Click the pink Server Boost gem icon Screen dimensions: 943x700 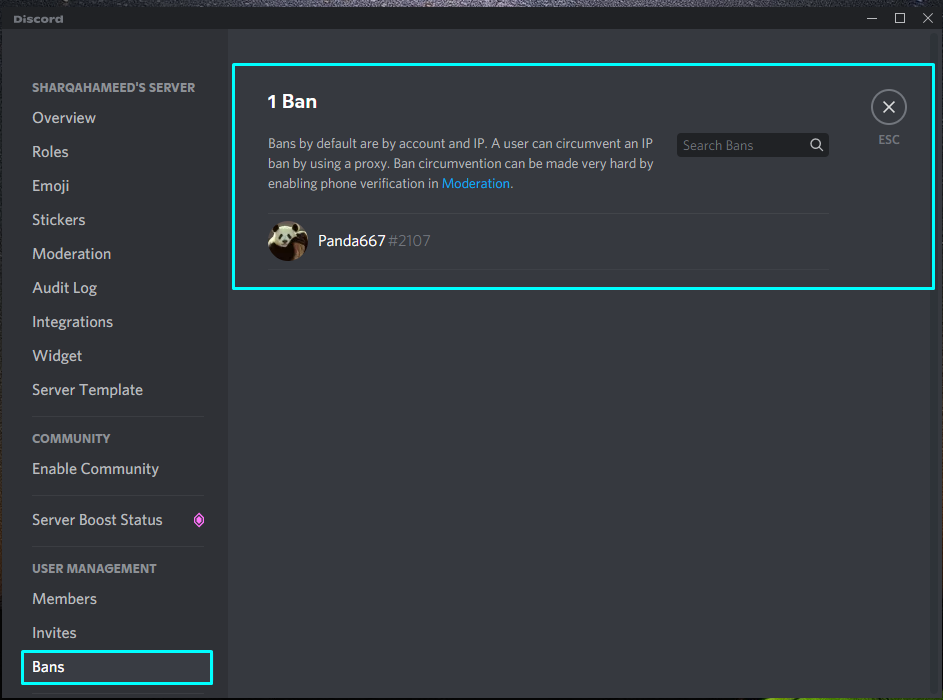[x=198, y=520]
